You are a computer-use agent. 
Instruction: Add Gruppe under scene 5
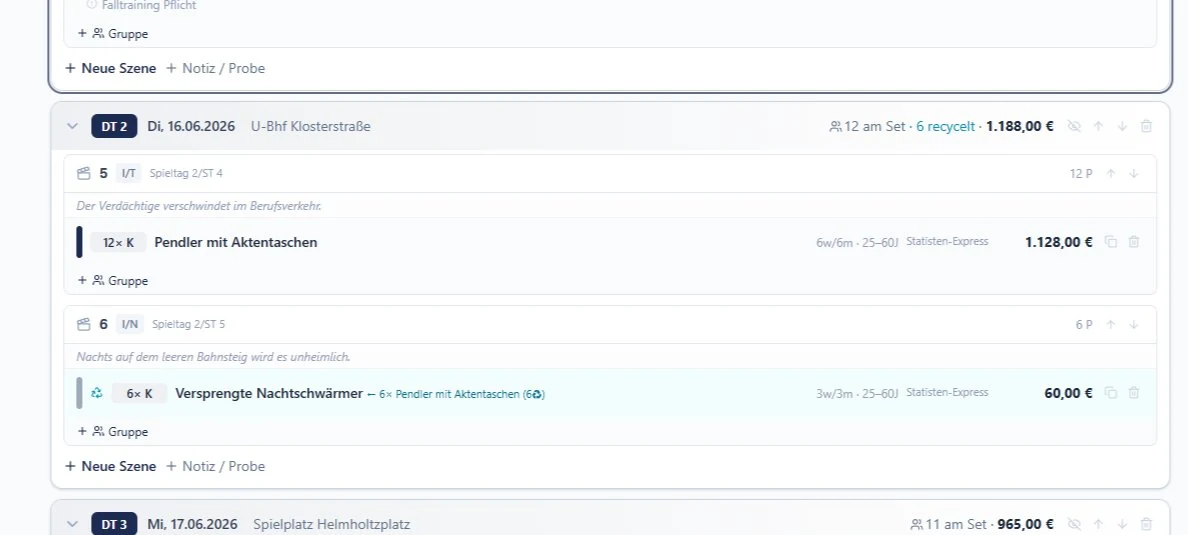[113, 280]
